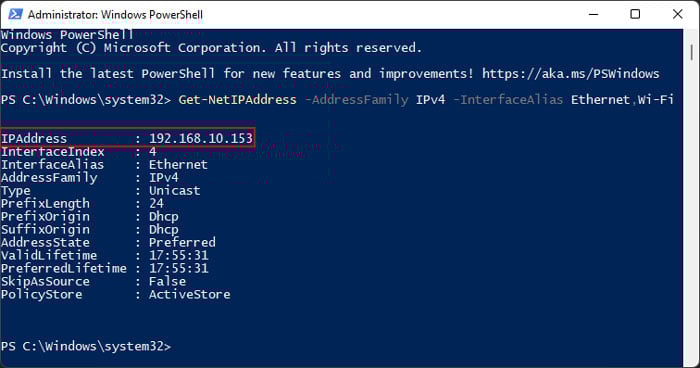Click the ValidLifetime 17:55:31 value
This screenshot has height=368, width=700.
pyautogui.click(x=179, y=255)
